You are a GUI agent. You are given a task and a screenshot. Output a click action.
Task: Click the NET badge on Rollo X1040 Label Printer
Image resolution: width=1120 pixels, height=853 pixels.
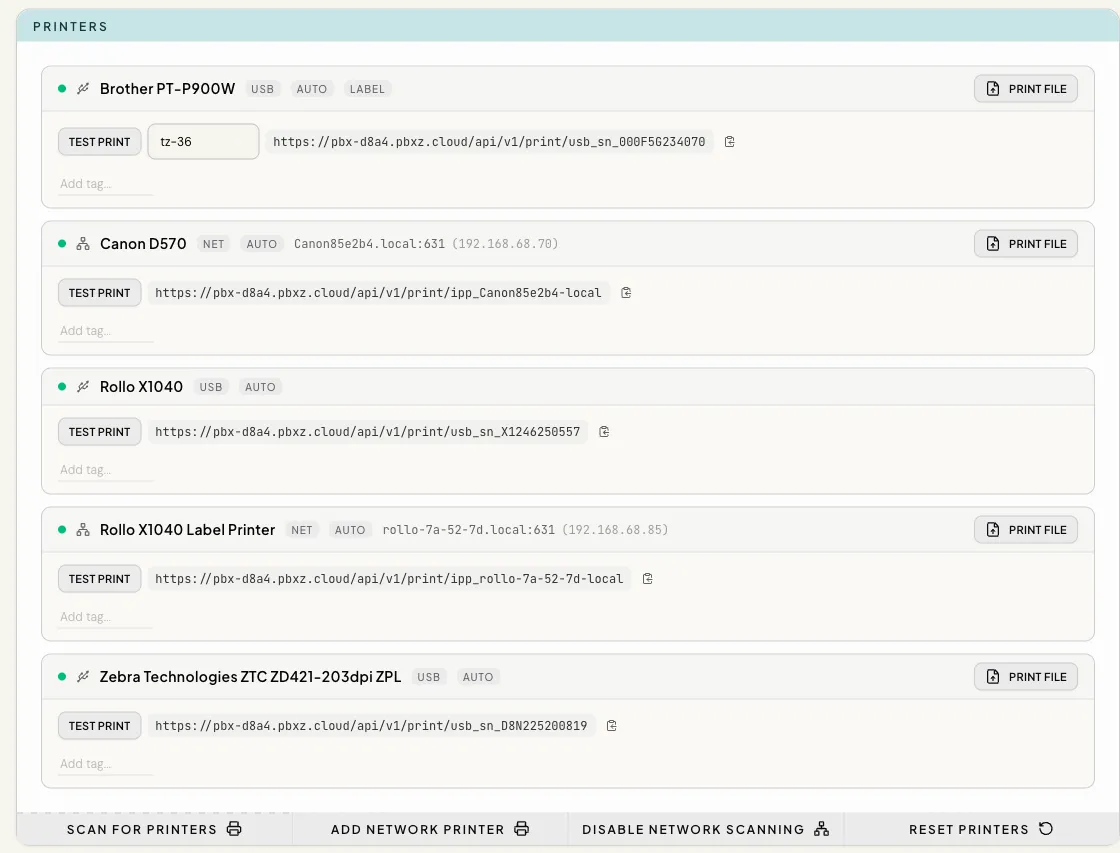point(301,530)
